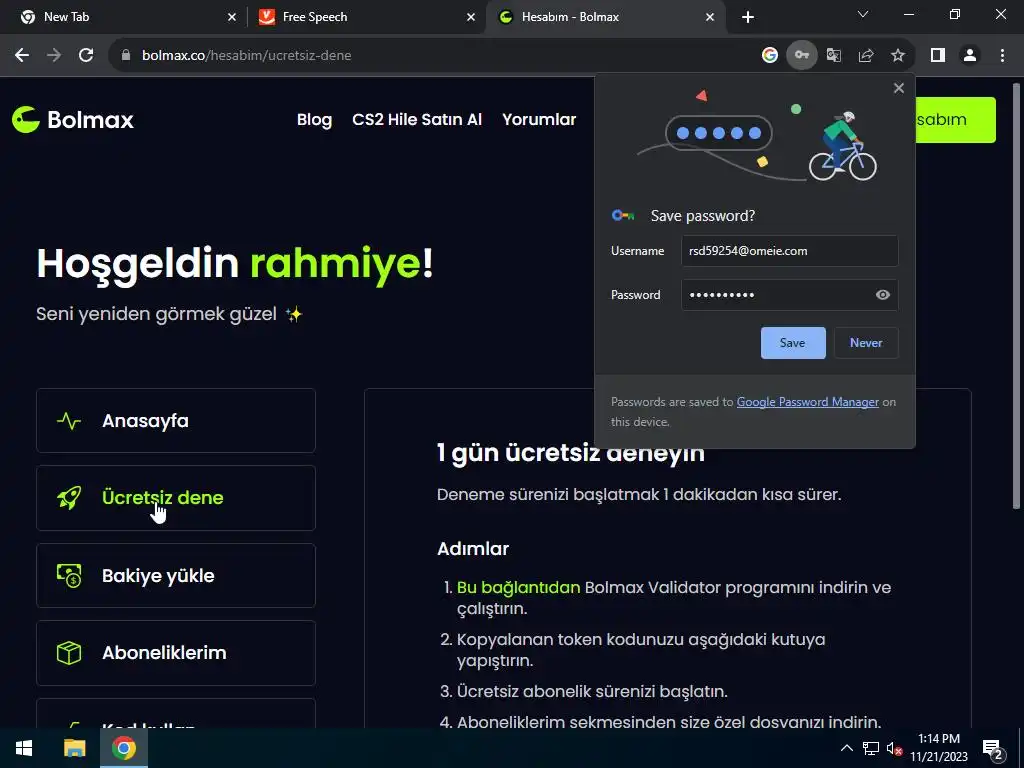Close the Free Speech tab

tap(471, 18)
